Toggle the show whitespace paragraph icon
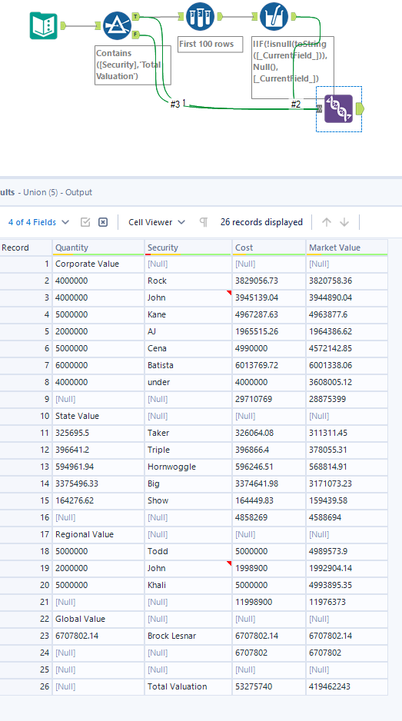This screenshot has width=402, height=721. [x=203, y=222]
